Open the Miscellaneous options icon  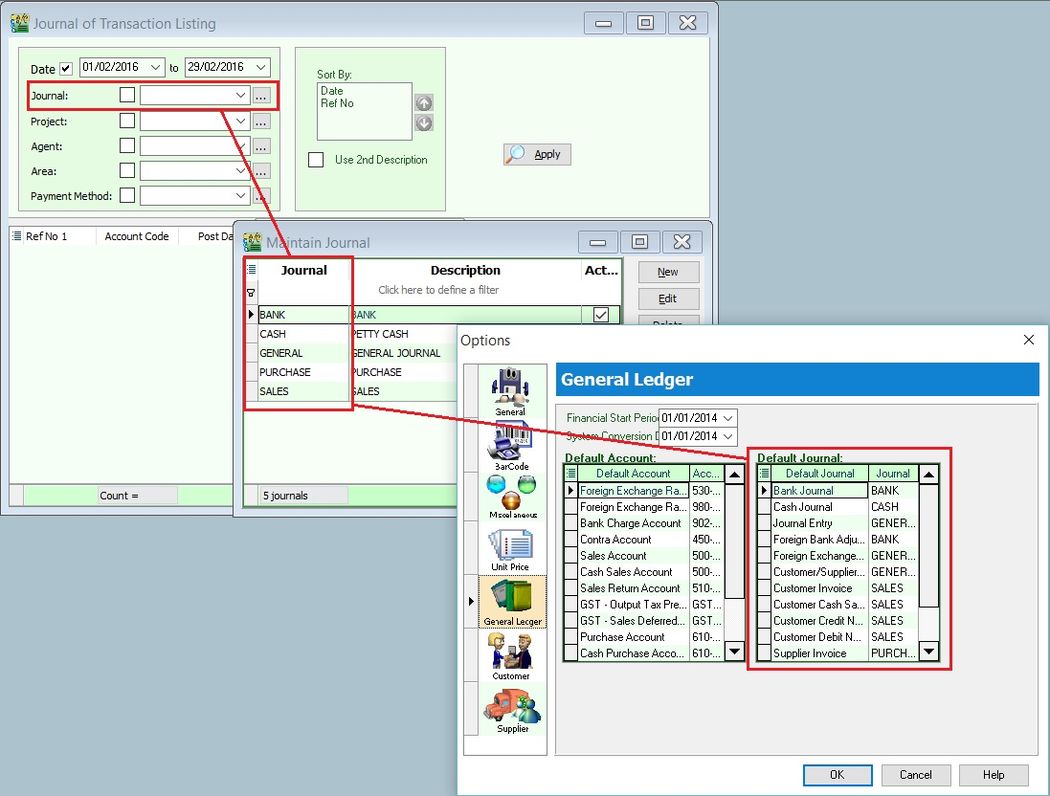(x=510, y=495)
